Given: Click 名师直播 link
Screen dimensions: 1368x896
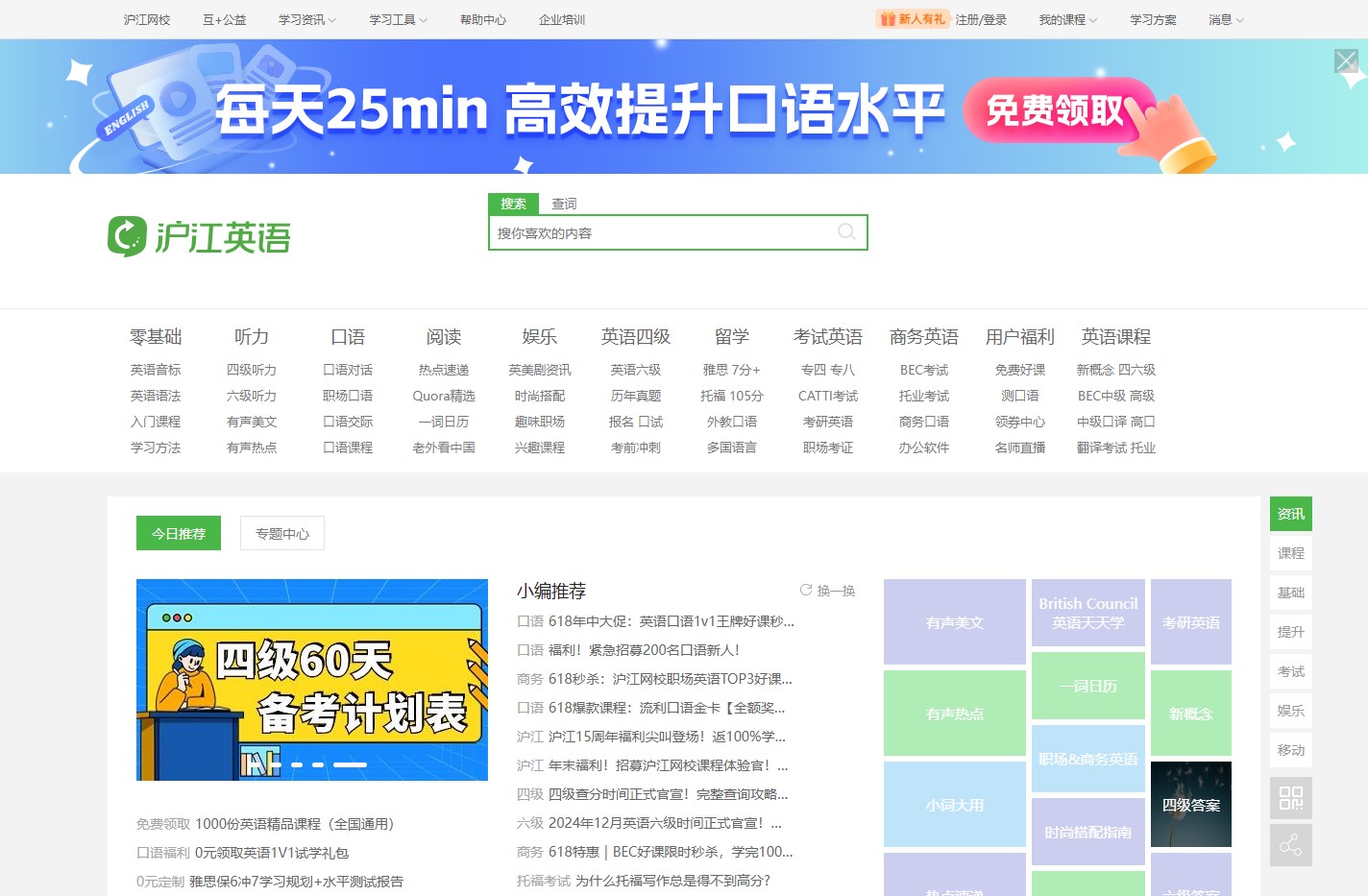Looking at the screenshot, I should coord(1020,448).
